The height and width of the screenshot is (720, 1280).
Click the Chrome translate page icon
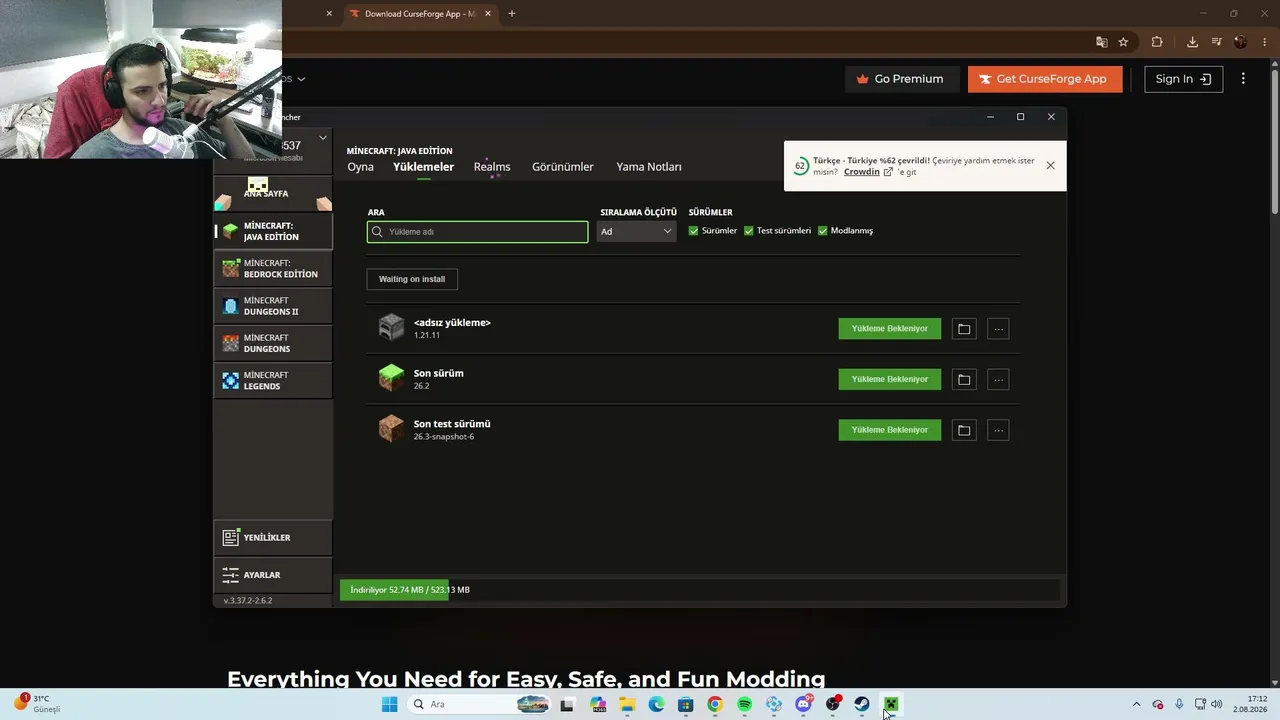pyautogui.click(x=1101, y=42)
